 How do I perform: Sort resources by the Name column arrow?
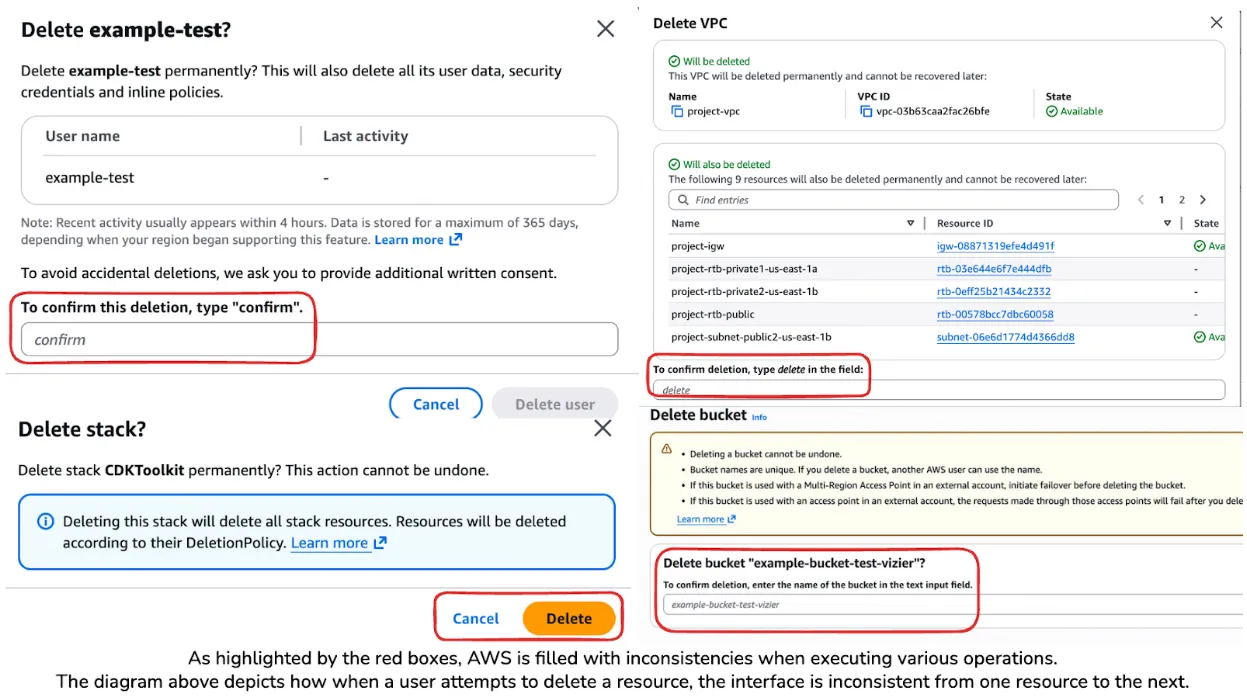point(910,223)
